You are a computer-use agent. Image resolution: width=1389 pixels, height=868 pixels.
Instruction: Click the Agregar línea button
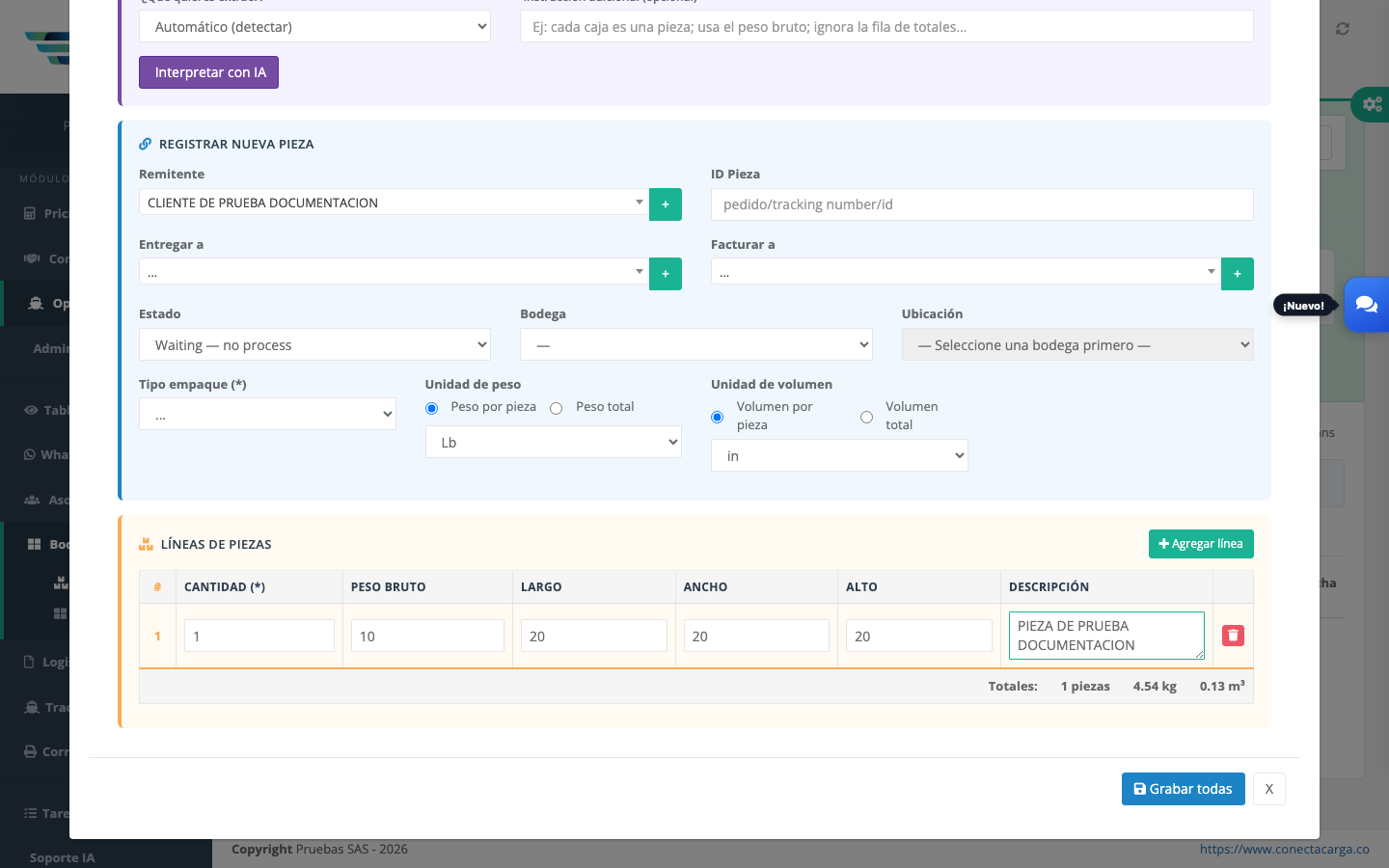pyautogui.click(x=1201, y=544)
